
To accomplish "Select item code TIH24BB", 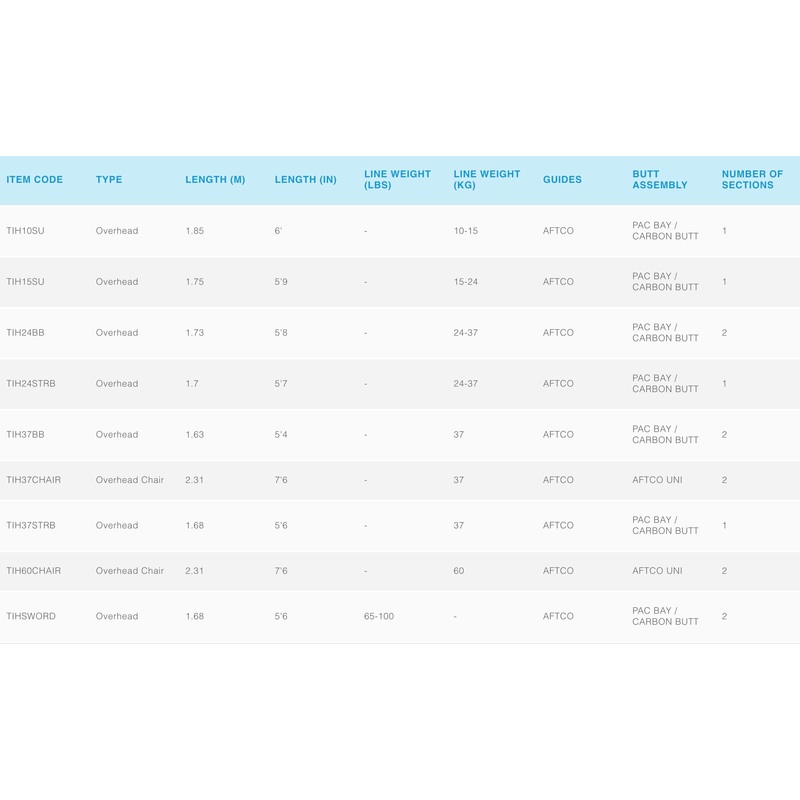I will (x=25, y=333).
